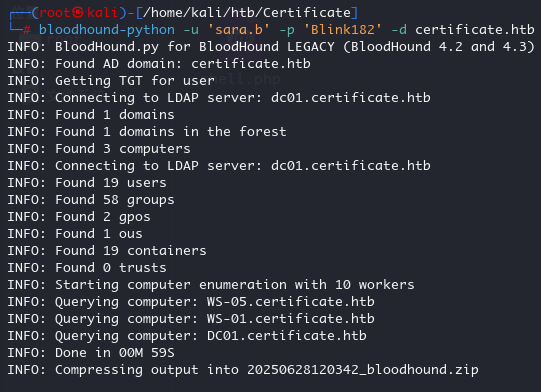
Task: Click the bloodhound-python command text
Action: (107, 30)
